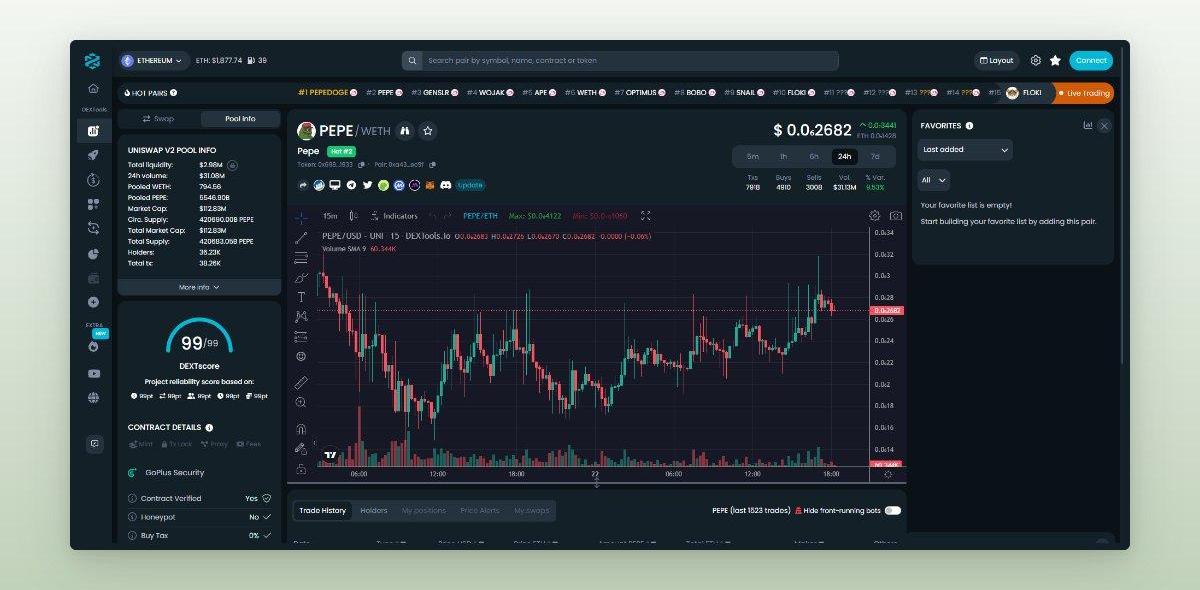
Task: Open Pair Explorer icon in left sidebar
Action: pos(93,130)
